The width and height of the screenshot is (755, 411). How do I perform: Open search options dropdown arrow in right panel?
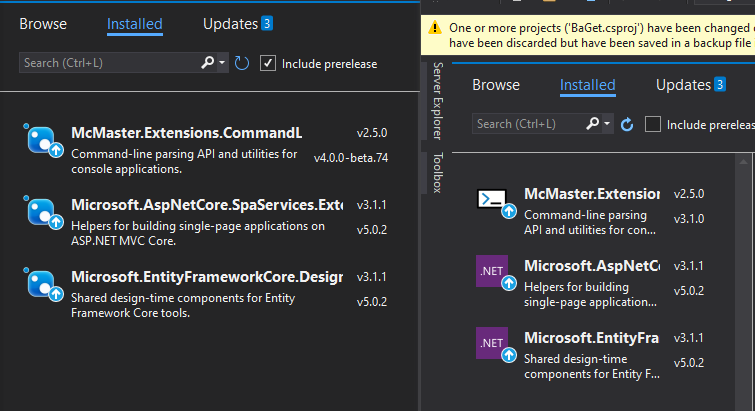coord(607,124)
